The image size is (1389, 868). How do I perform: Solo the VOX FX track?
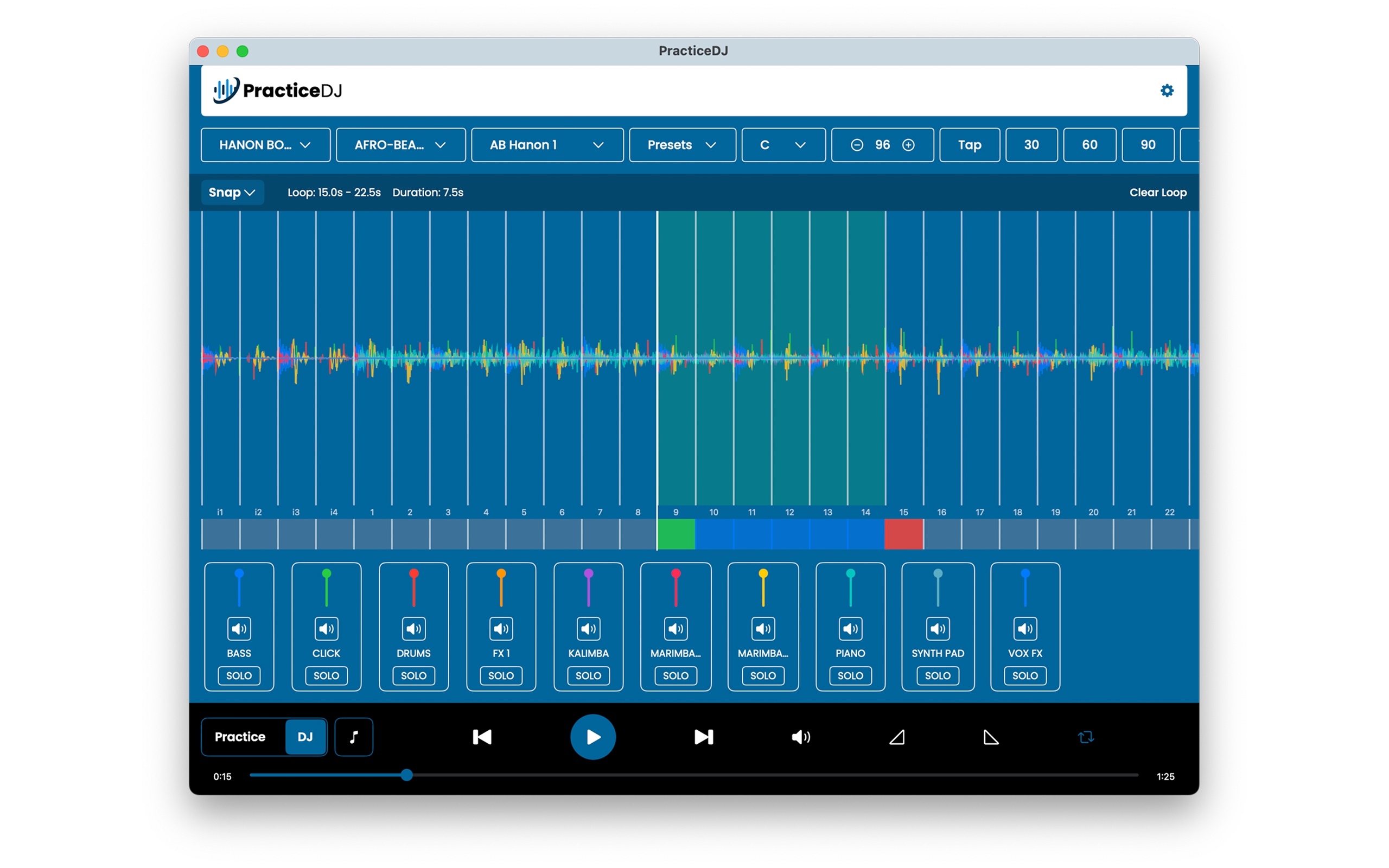tap(1025, 676)
